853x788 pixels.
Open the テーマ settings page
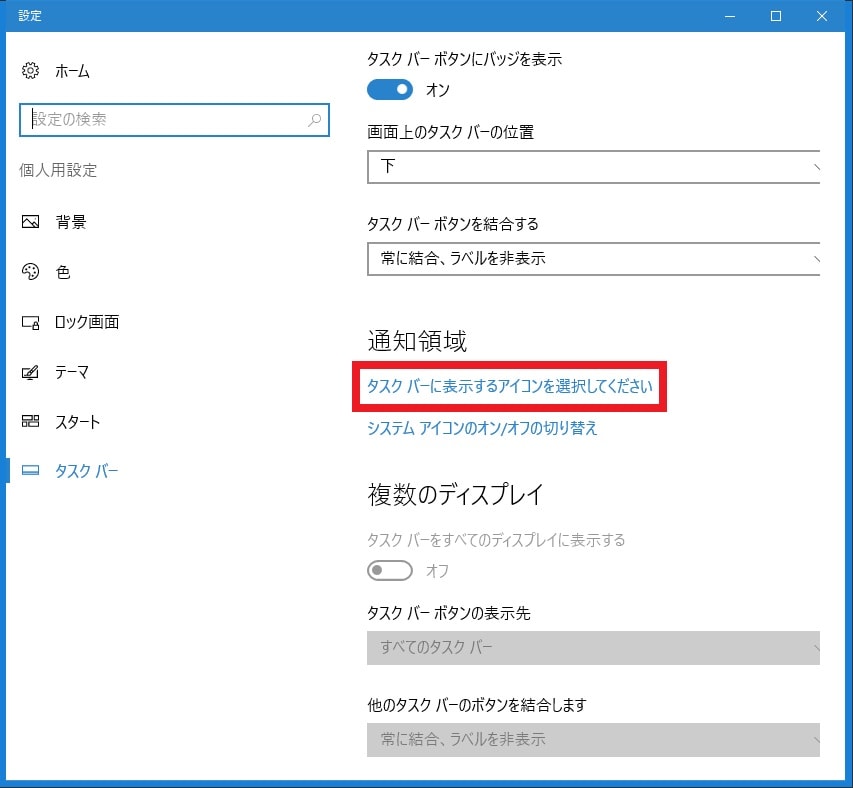click(x=72, y=372)
